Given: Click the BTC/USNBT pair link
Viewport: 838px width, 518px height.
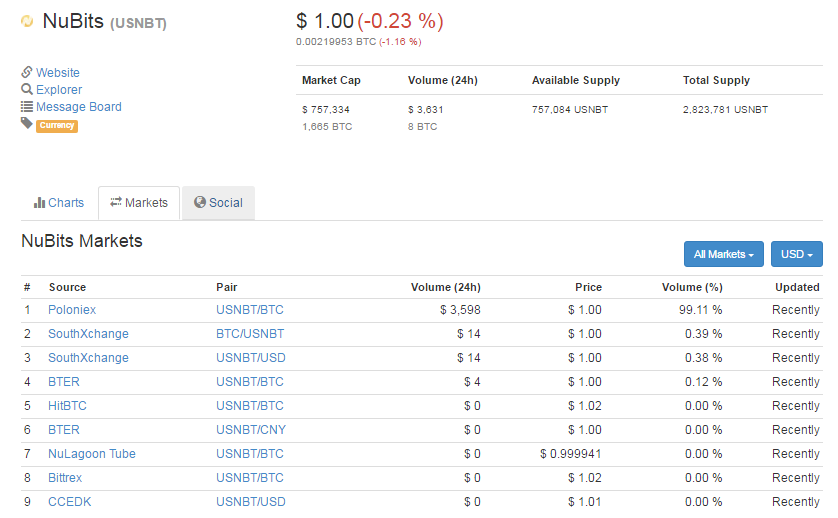Looking at the screenshot, I should pos(250,334).
